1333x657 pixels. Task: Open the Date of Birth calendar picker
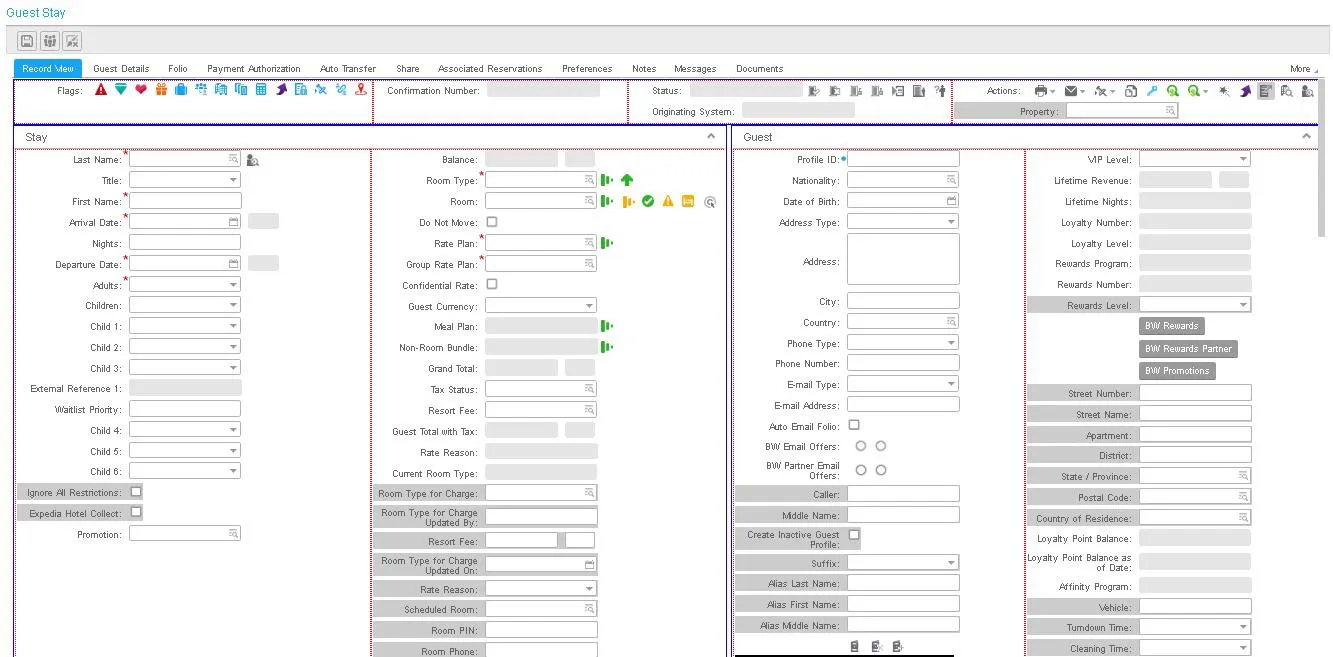click(952, 201)
